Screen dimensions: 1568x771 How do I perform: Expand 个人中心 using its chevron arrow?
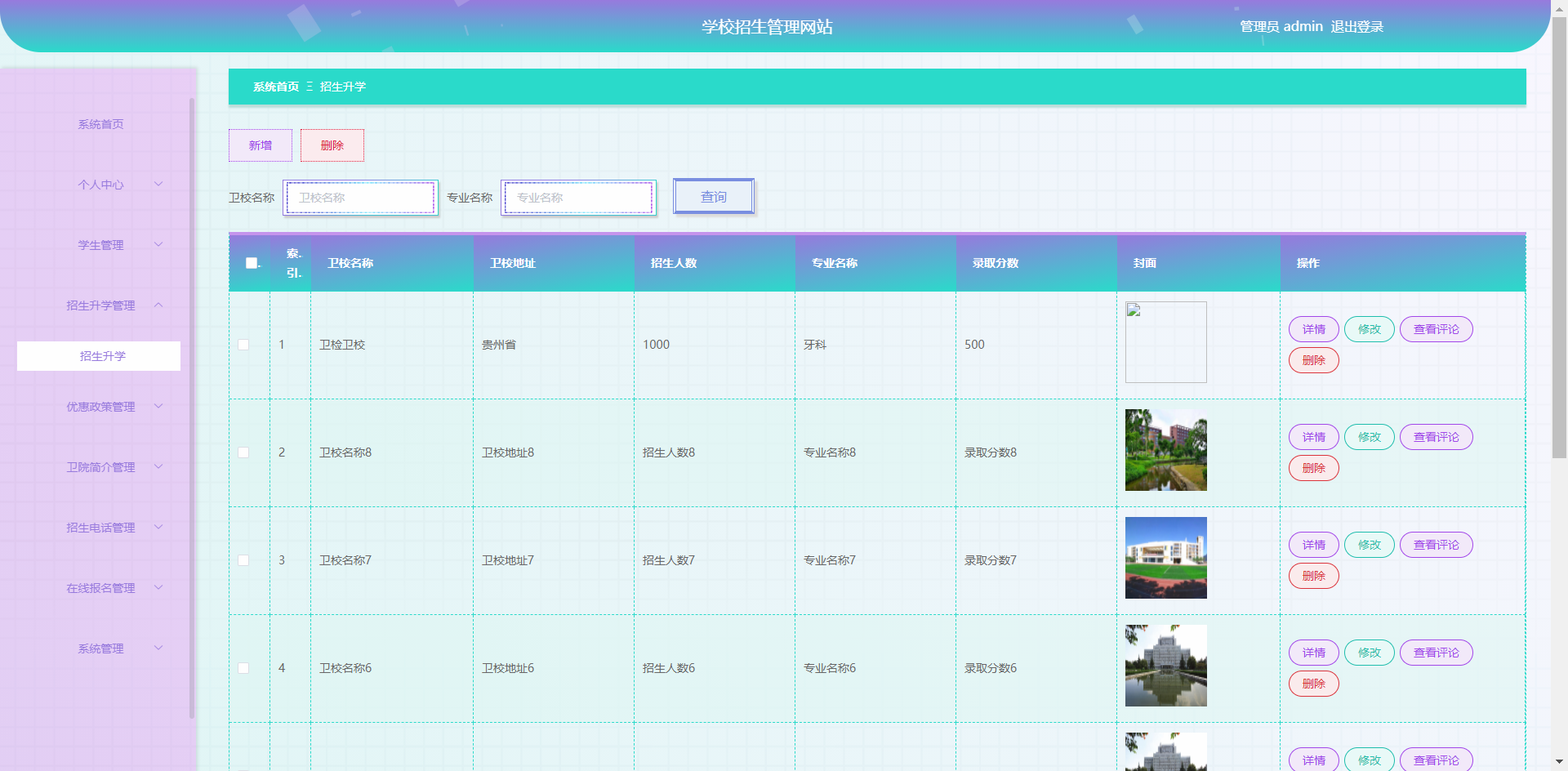coord(158,184)
